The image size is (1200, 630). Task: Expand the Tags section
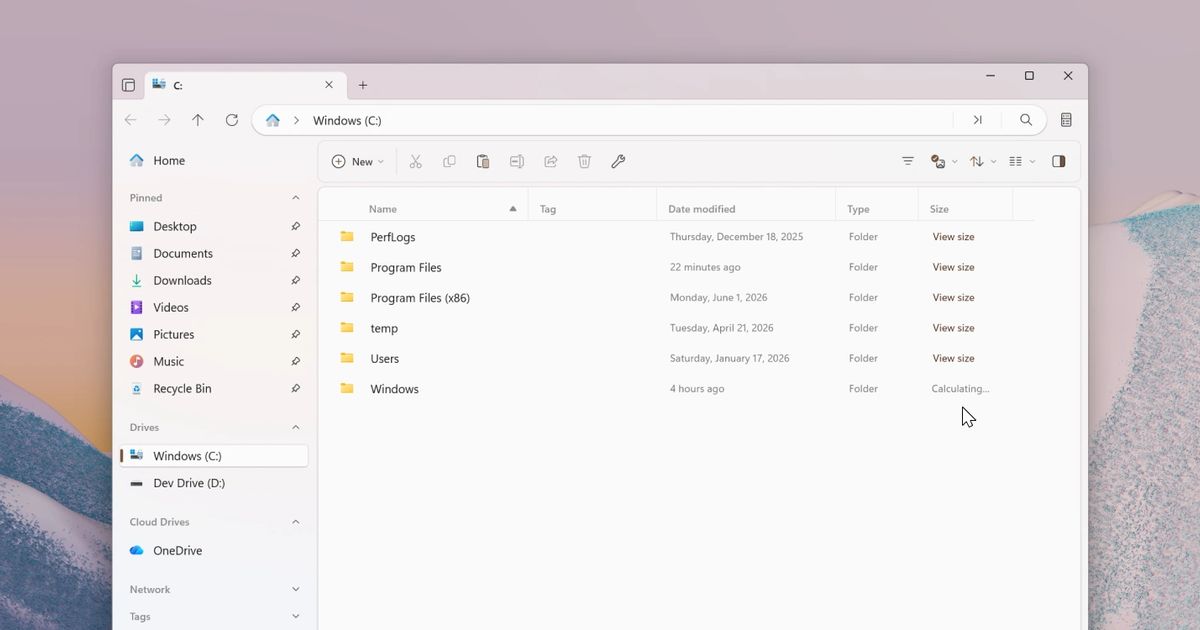click(x=296, y=617)
